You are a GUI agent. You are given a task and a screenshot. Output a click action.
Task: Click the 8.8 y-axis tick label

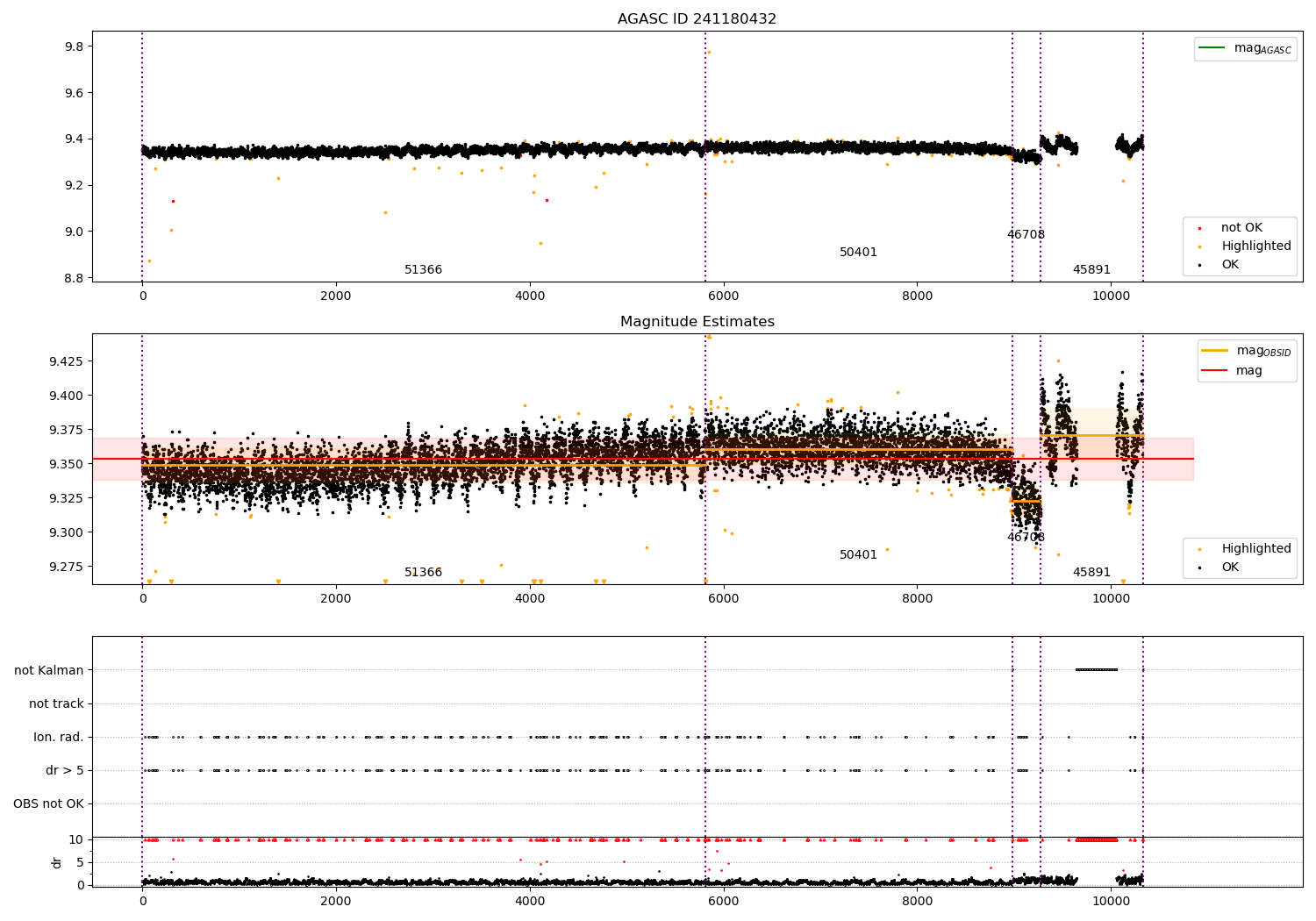73,279
